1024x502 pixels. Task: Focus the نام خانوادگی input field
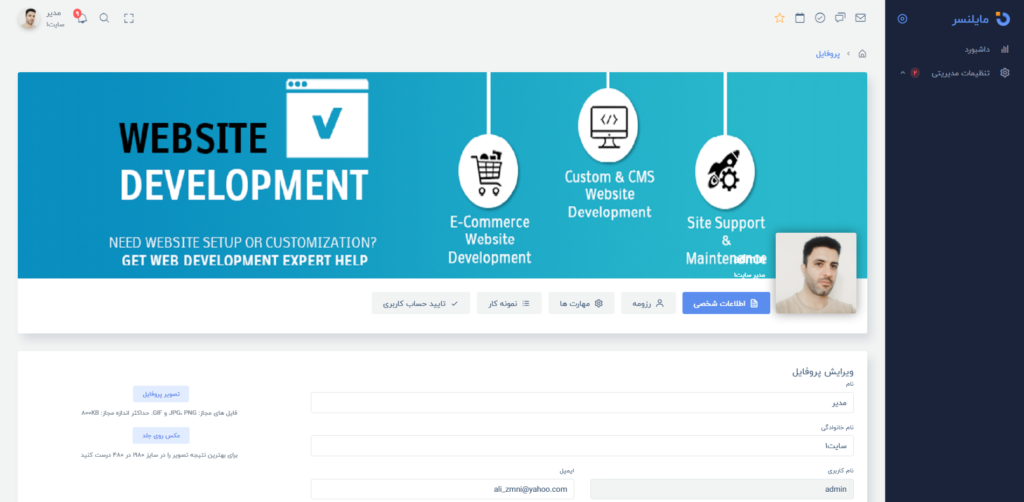(x=582, y=446)
